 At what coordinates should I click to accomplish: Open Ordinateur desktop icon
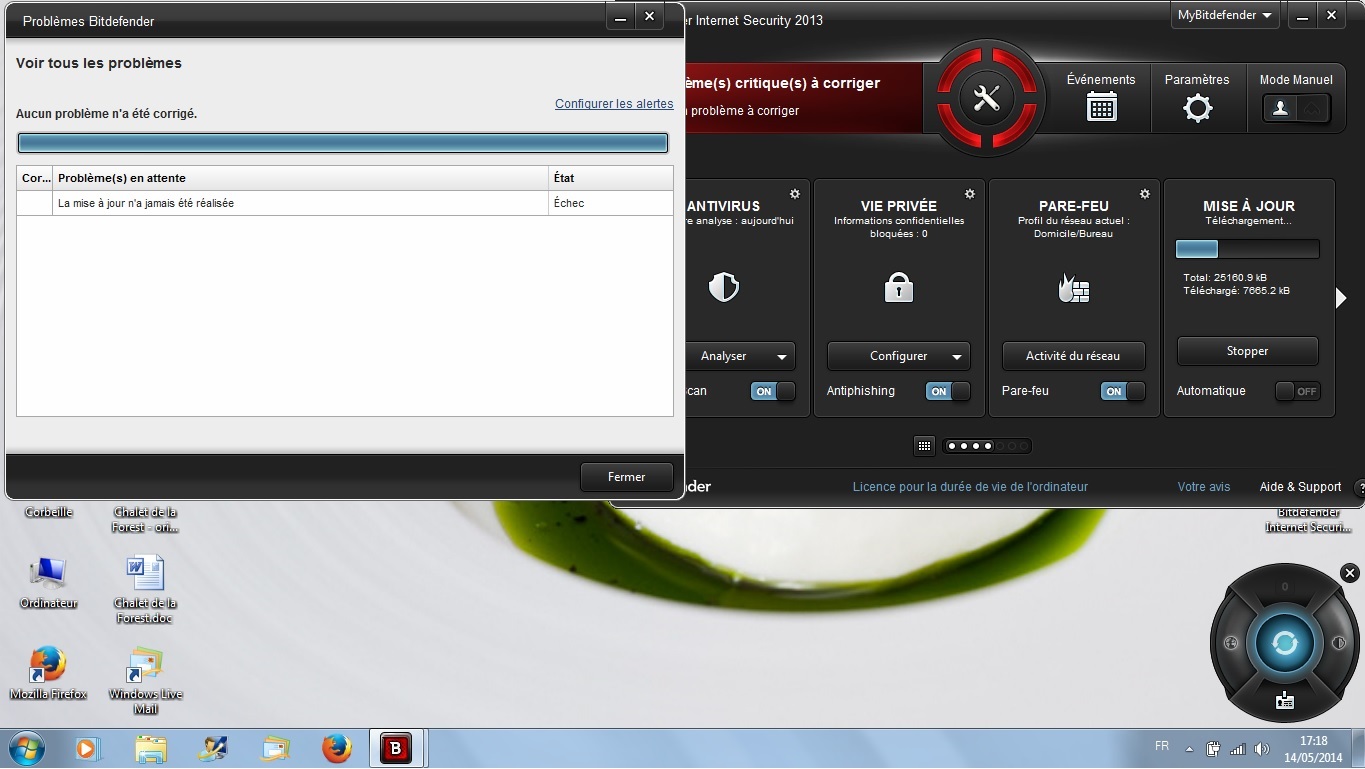[x=48, y=582]
